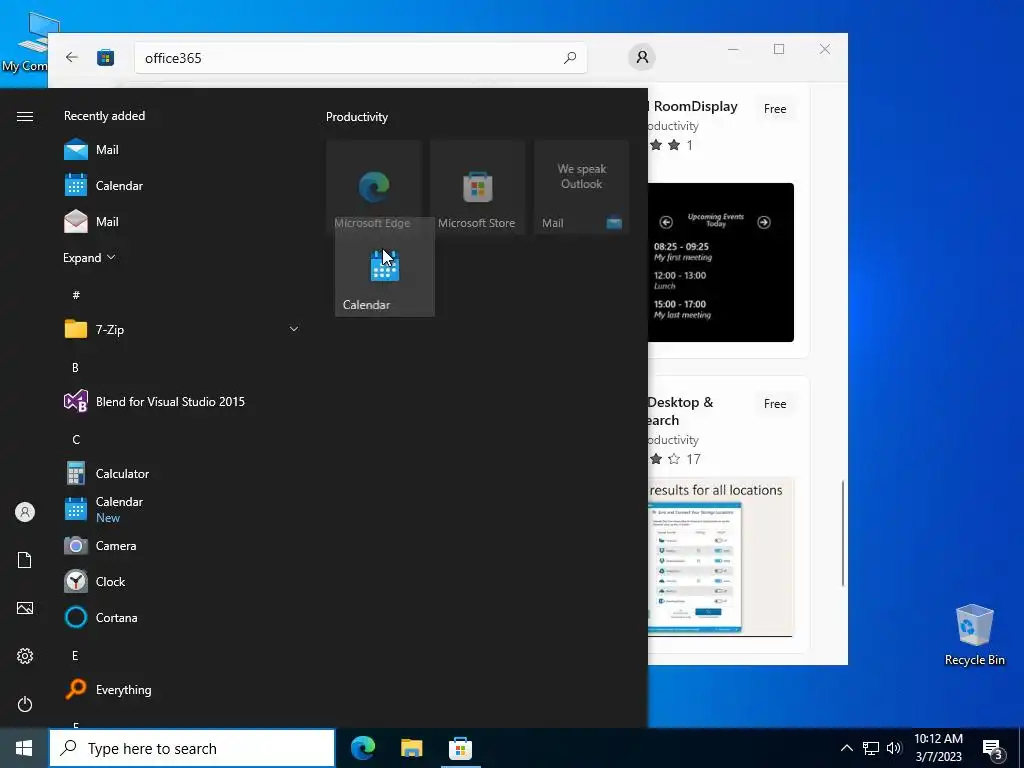Open the Power options in Start sidebar
Screen dimensions: 1024x768
pos(25,704)
